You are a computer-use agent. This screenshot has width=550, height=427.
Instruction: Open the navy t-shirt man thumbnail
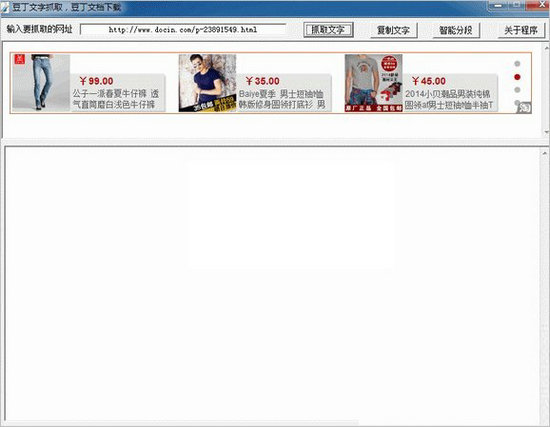[x=207, y=83]
